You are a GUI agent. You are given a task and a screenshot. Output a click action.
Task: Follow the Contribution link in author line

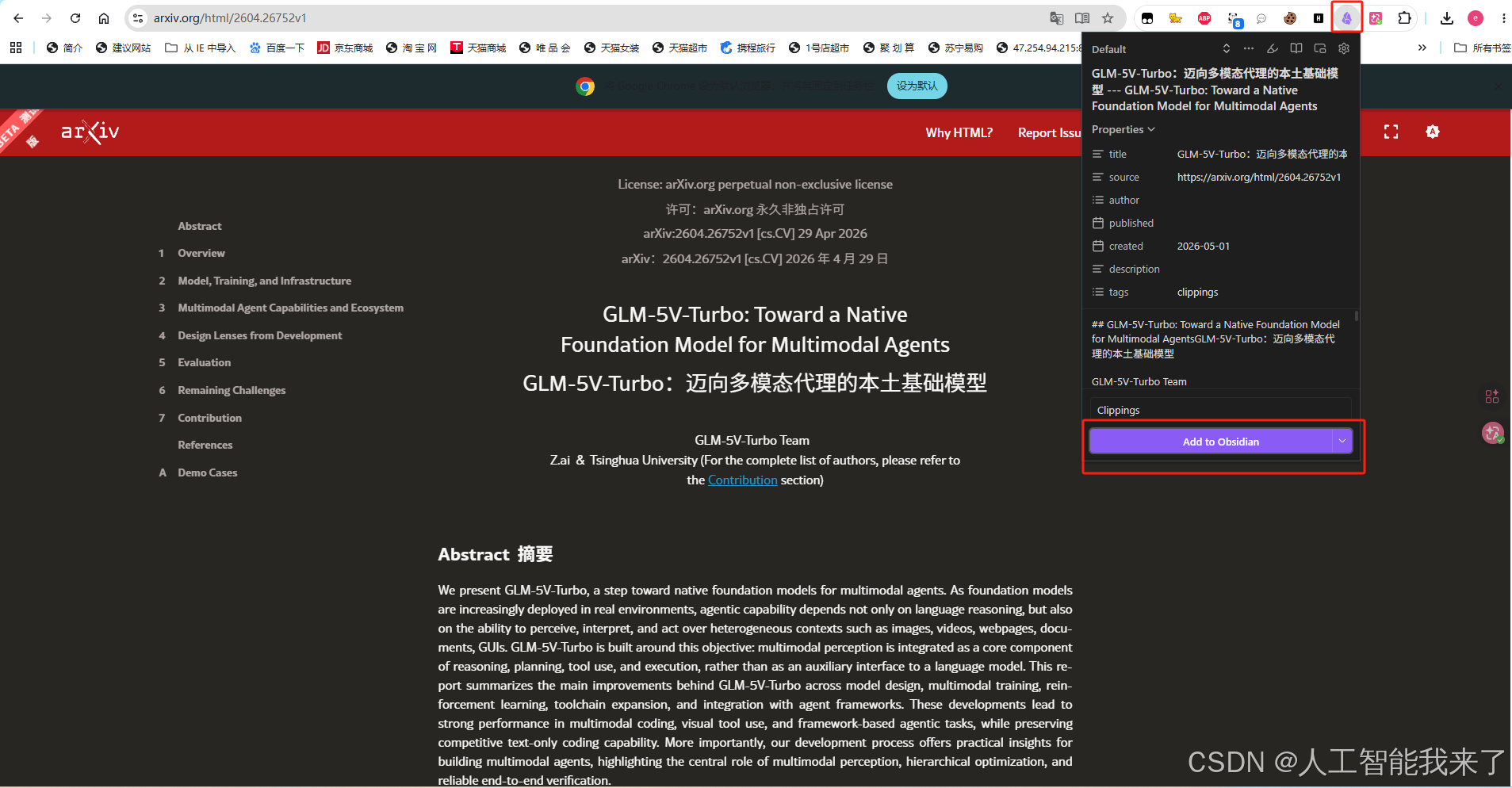(742, 480)
